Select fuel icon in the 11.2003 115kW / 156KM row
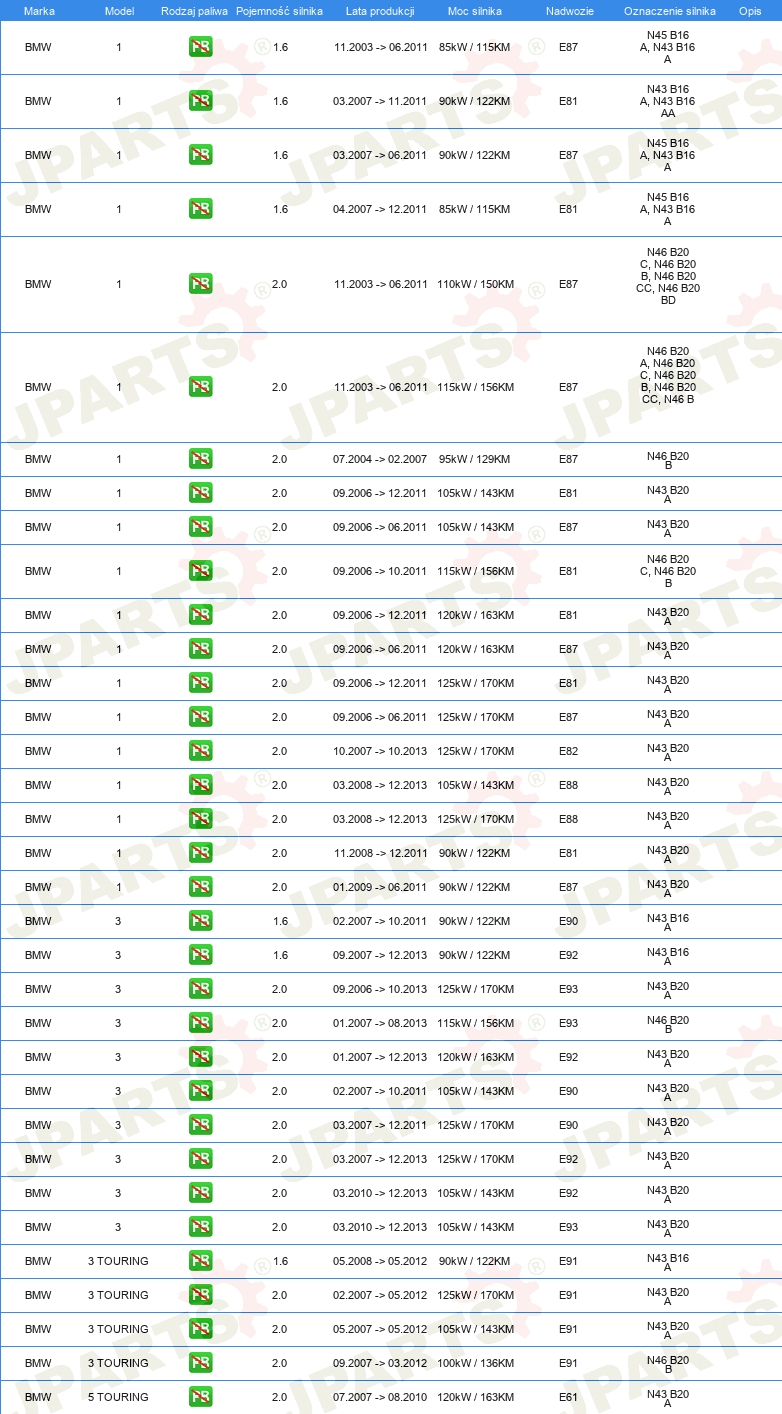The image size is (782, 1414). tap(200, 387)
